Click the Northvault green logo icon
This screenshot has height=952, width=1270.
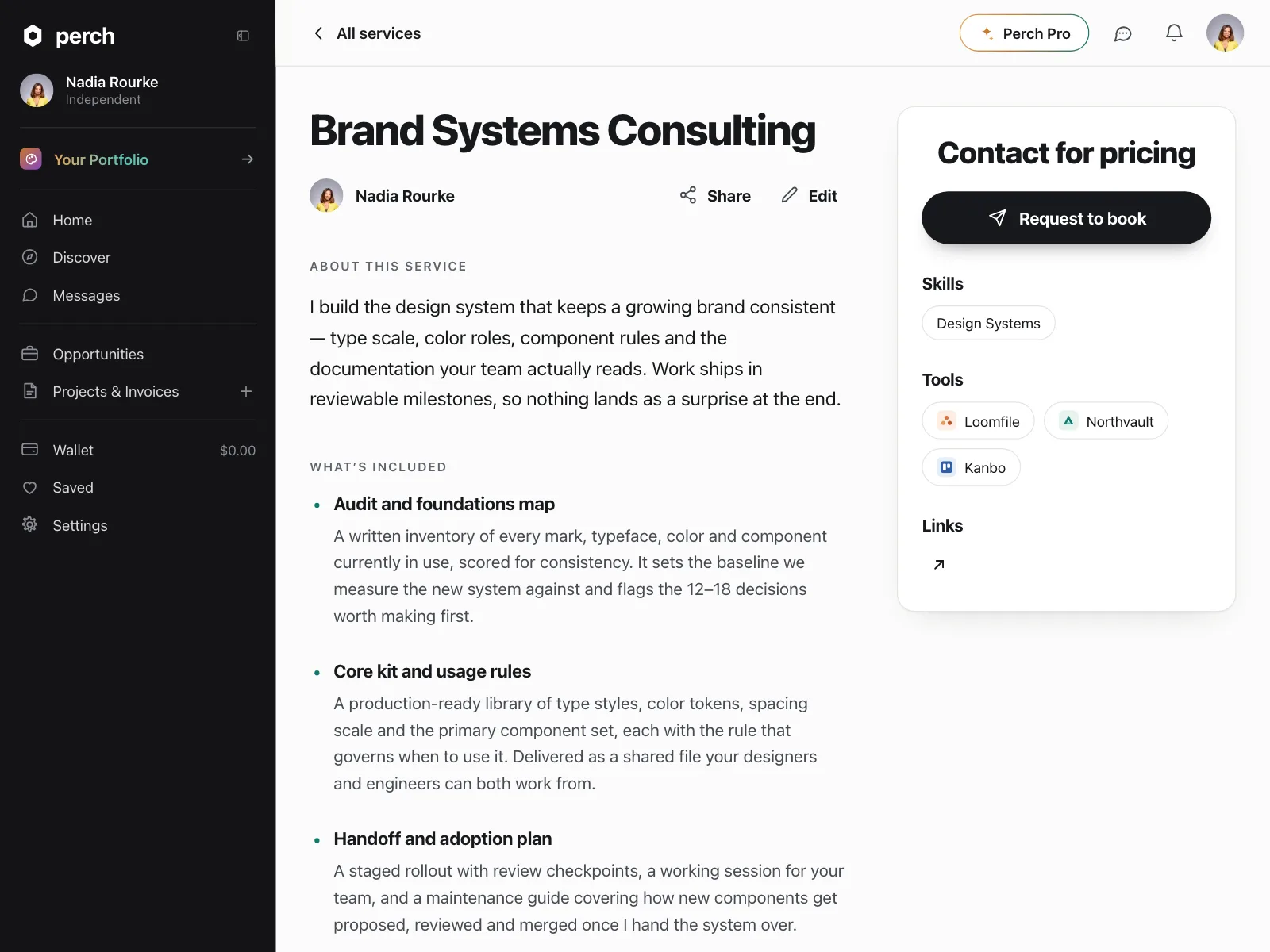pos(1068,420)
